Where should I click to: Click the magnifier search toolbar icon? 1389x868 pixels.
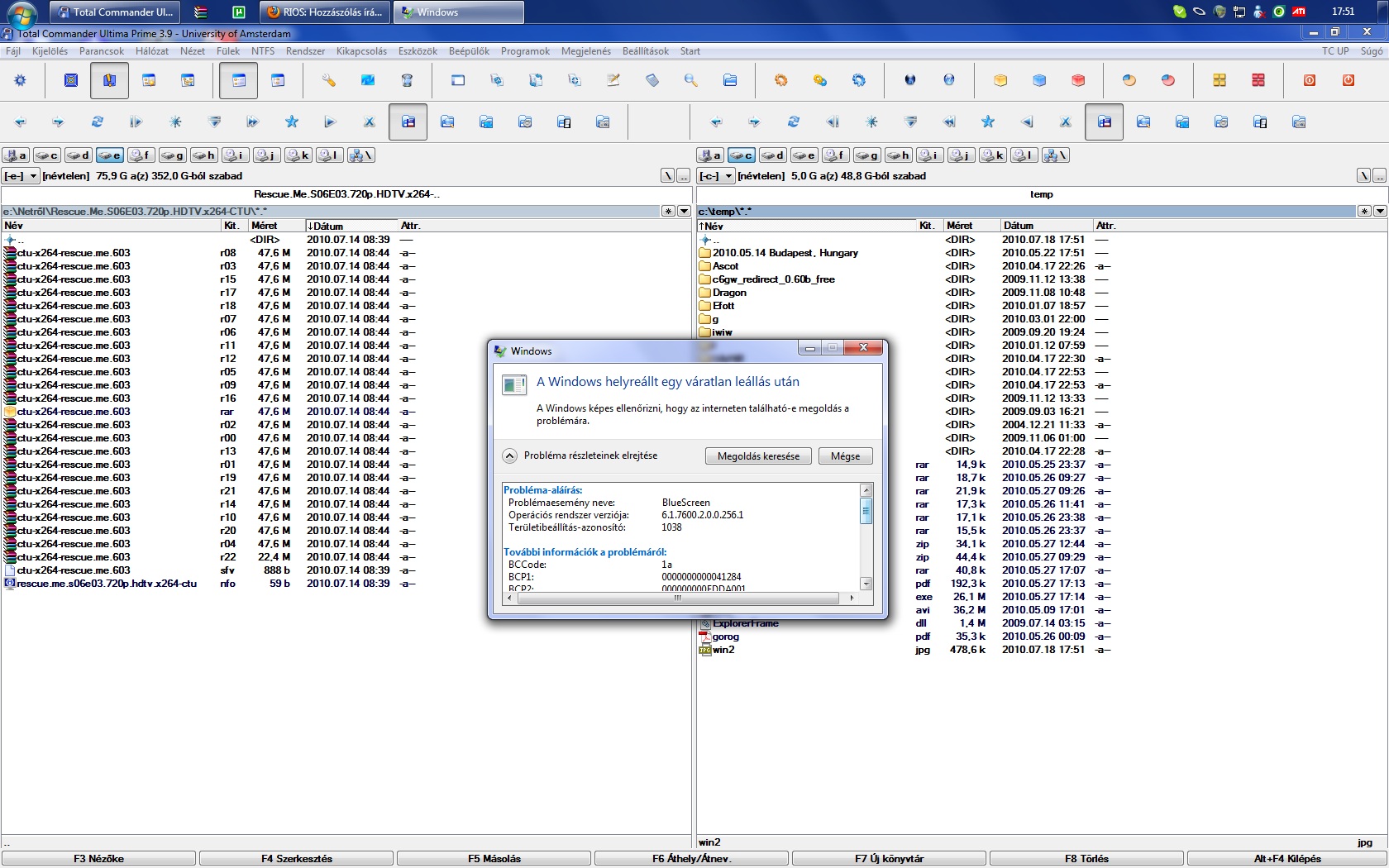click(691, 80)
